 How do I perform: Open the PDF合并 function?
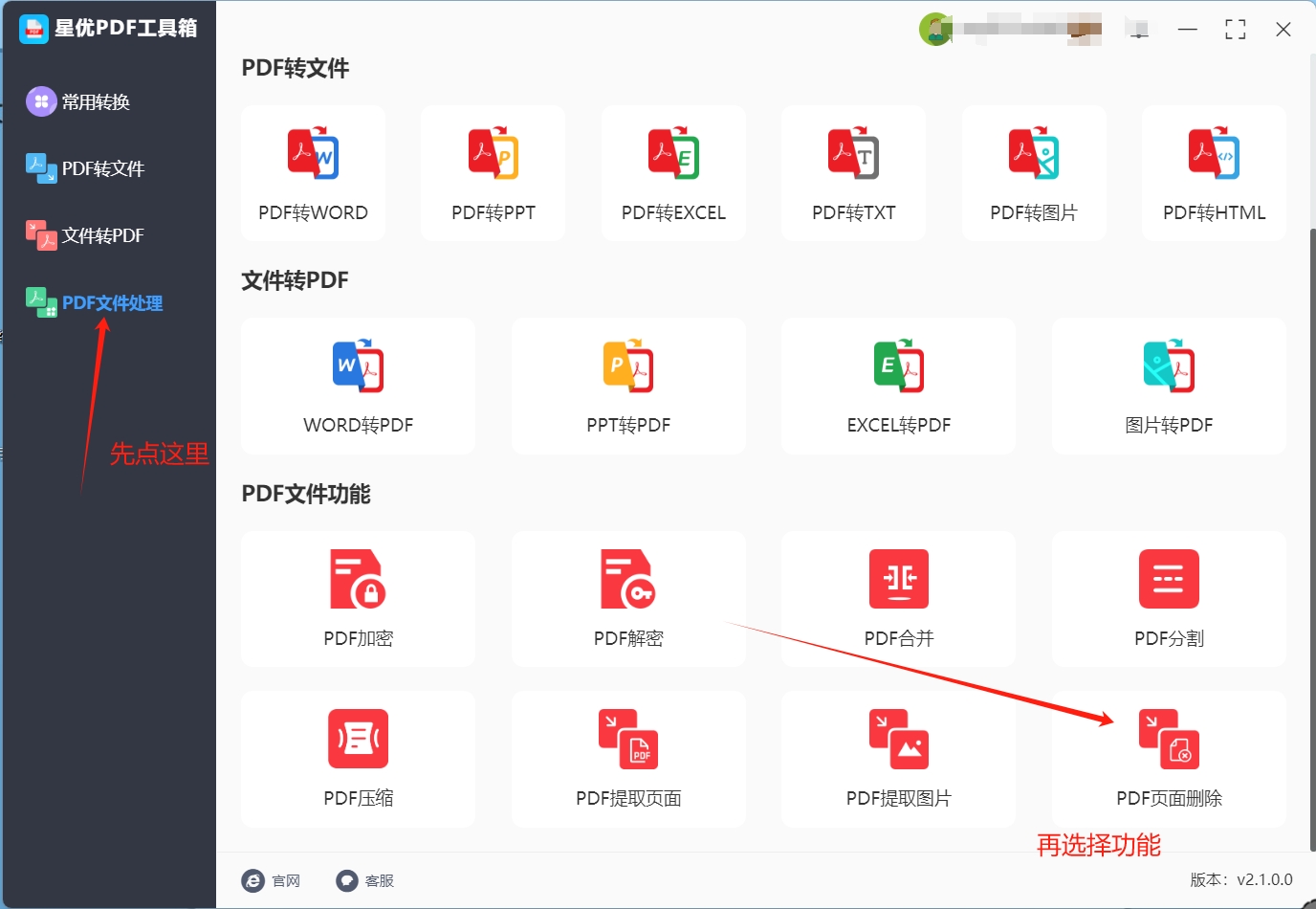(x=898, y=599)
